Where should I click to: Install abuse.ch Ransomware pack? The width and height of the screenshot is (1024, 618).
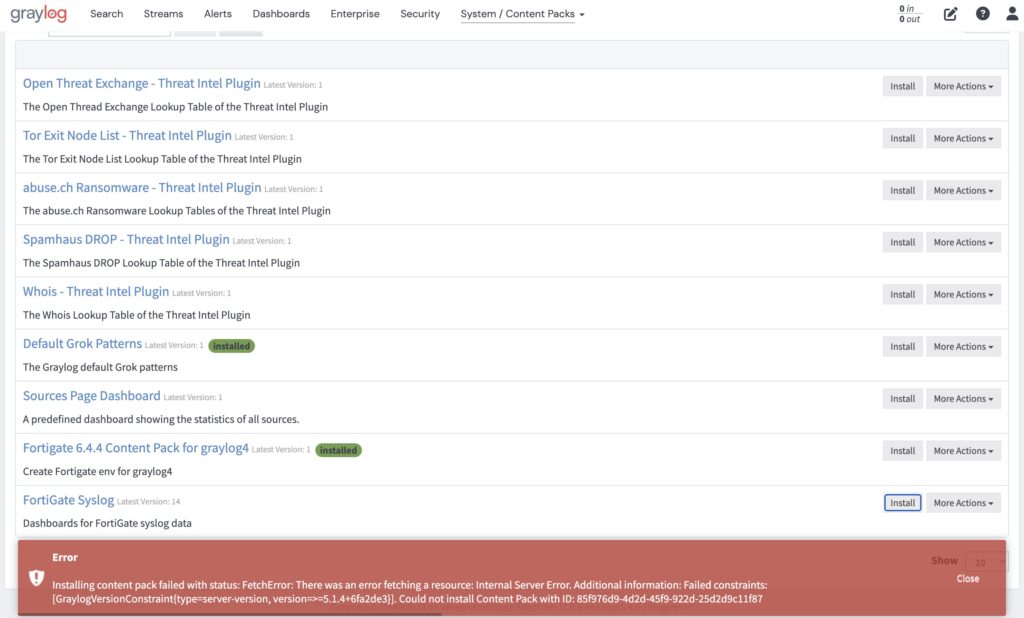click(x=903, y=191)
